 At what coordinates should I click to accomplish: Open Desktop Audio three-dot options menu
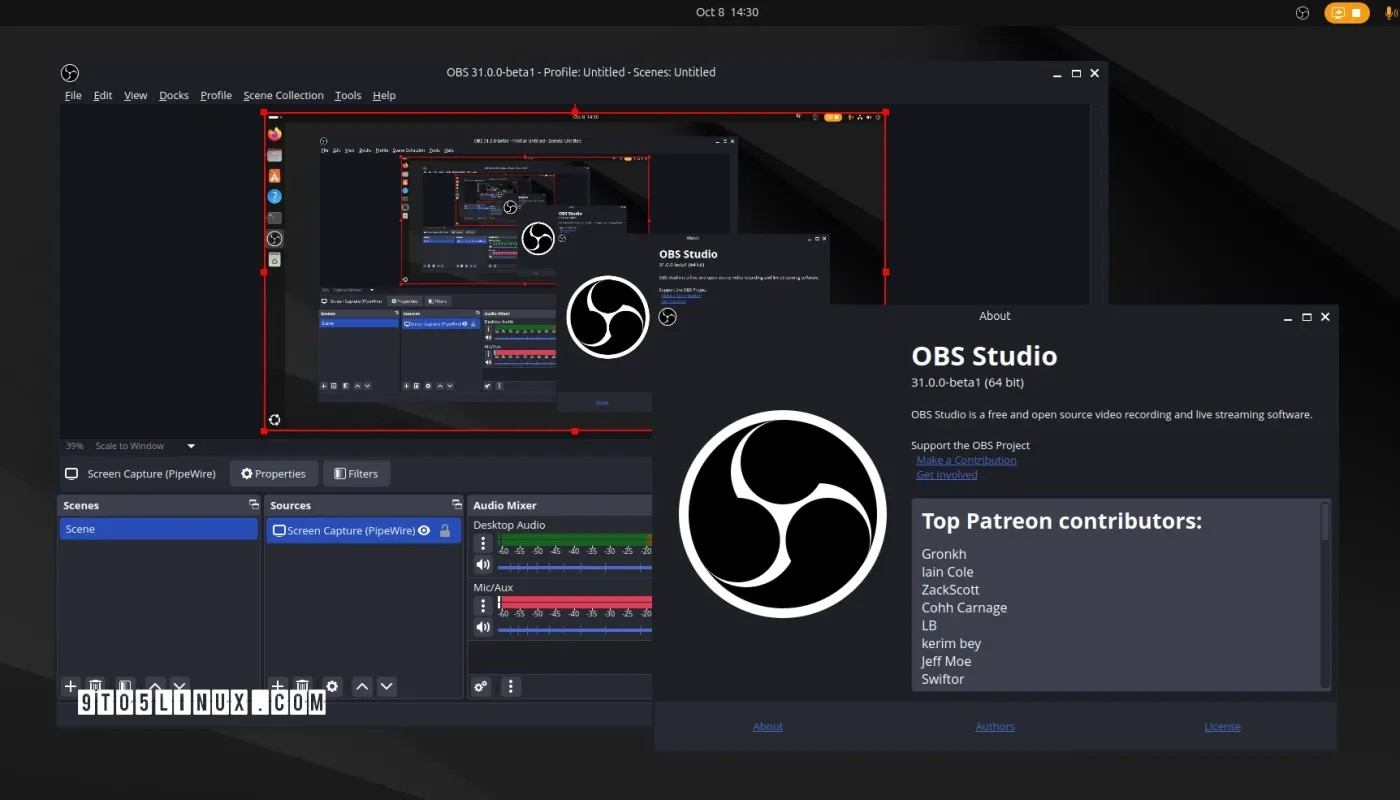pyautogui.click(x=483, y=543)
